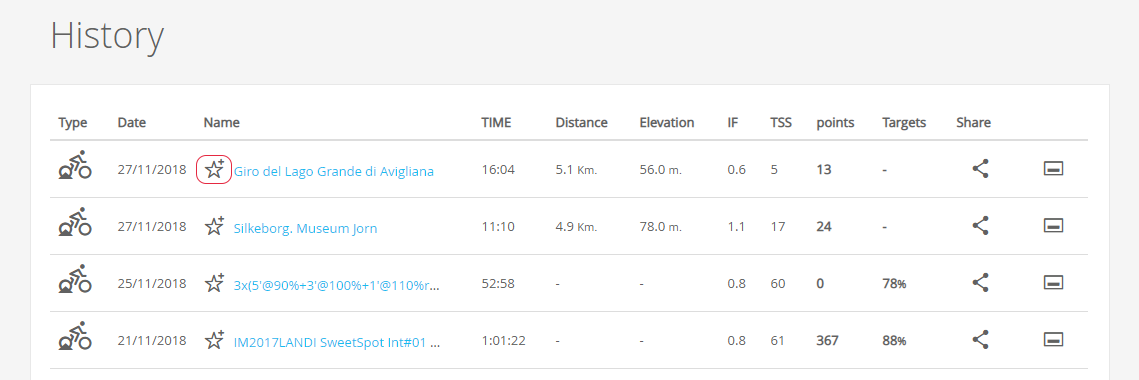Share the 25/11/2018 interval workout
Viewport: 1139px width, 380px height.
(x=981, y=283)
